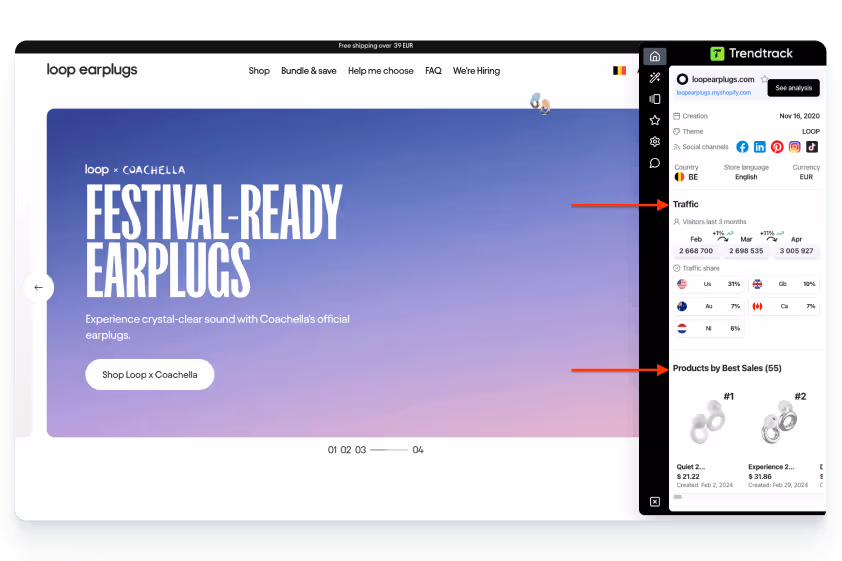842x561 pixels.
Task: Go to slide 03 in carousel pagination
Action: (x=360, y=450)
